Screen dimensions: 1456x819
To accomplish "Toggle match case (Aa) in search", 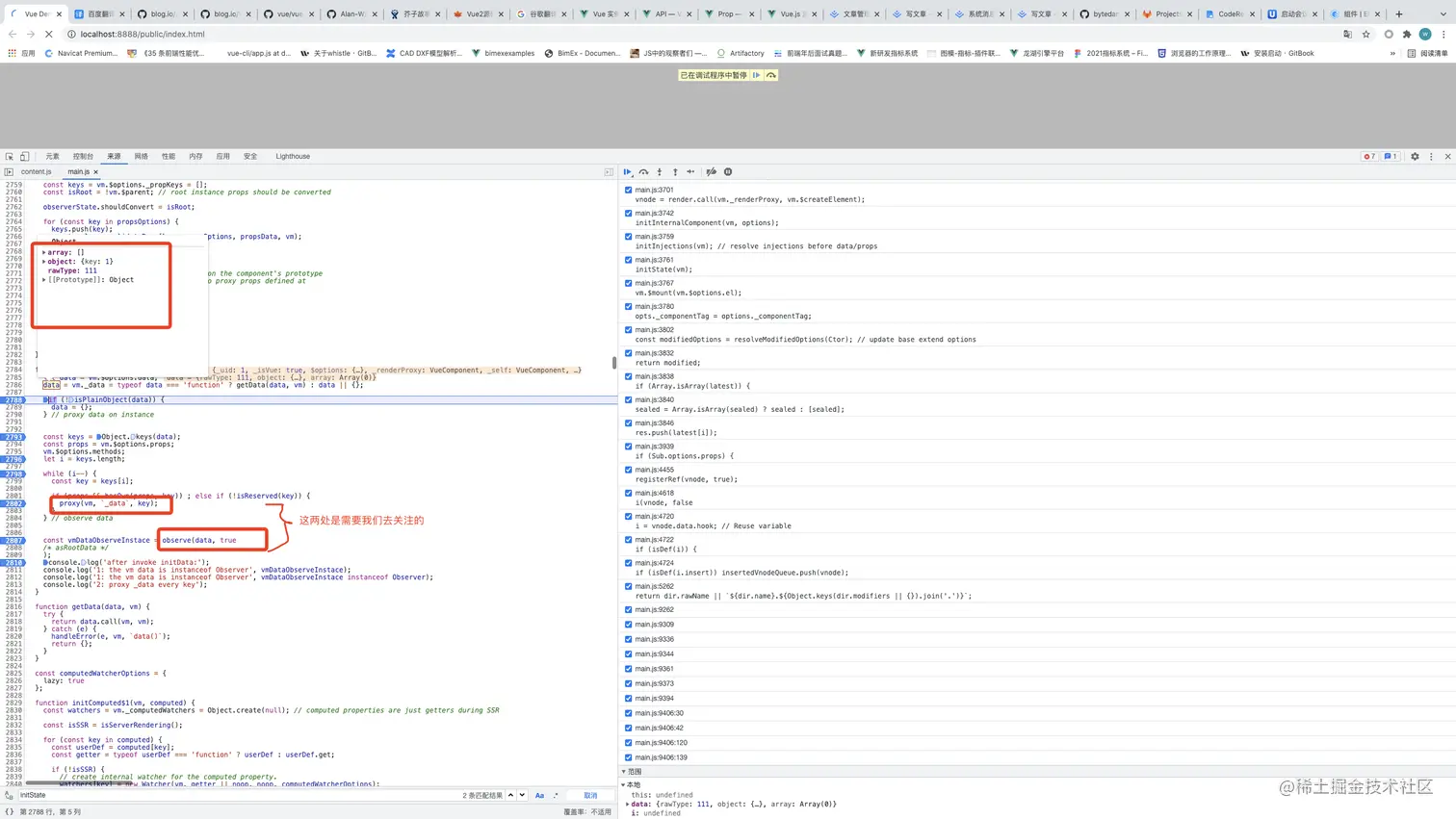I will pos(539,796).
